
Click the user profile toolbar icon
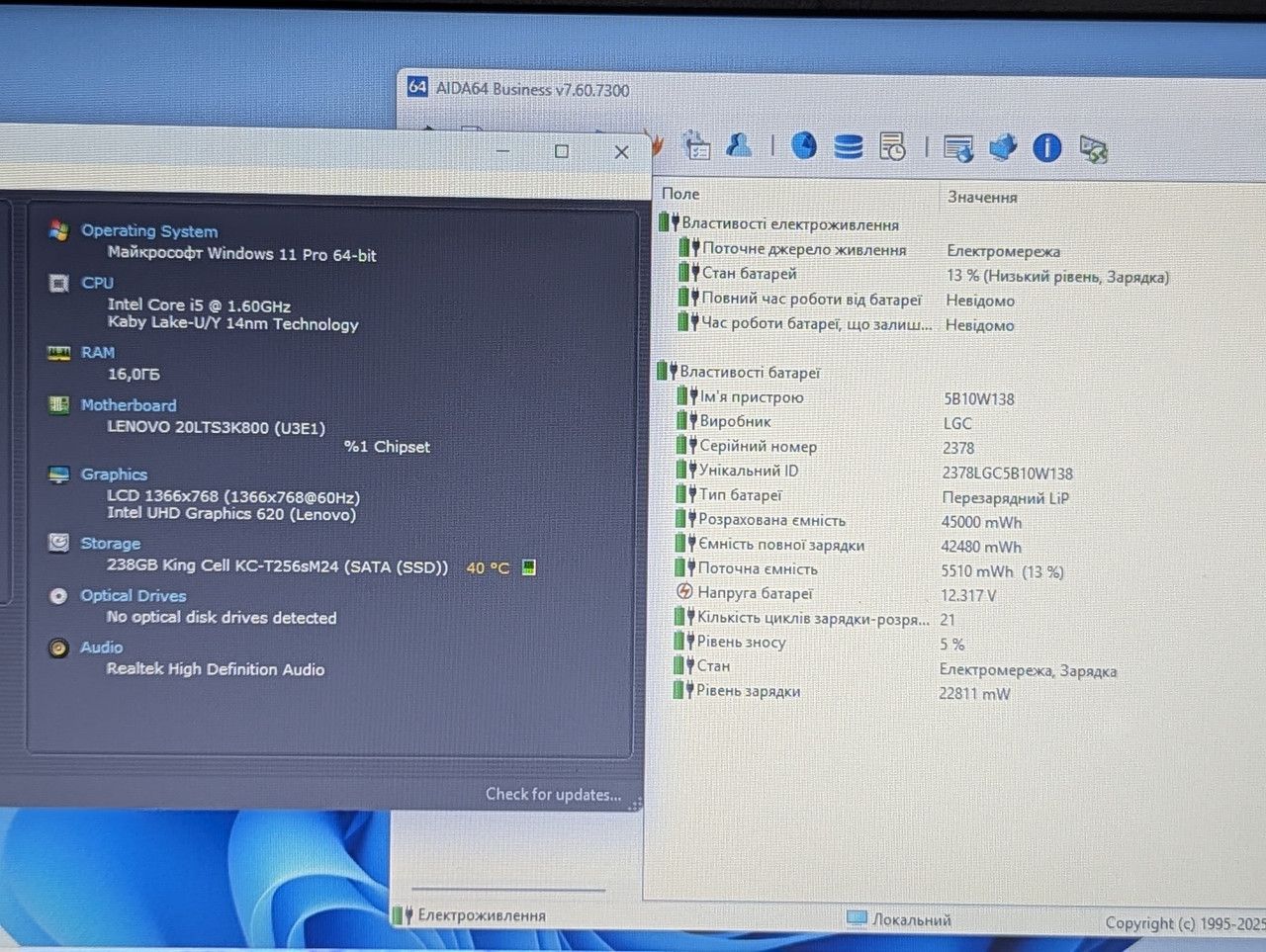click(739, 145)
